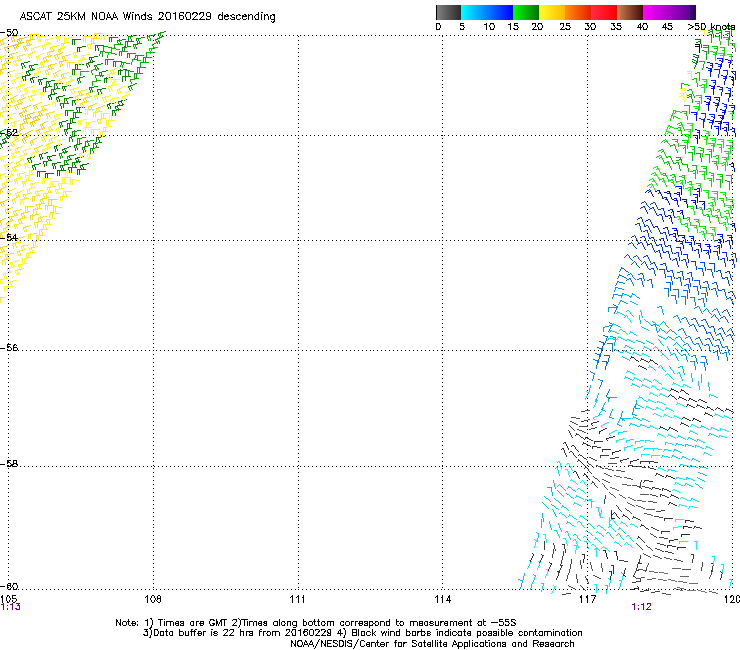Click the '-56' latitude axis label
The image size is (740, 650).
click(9, 348)
